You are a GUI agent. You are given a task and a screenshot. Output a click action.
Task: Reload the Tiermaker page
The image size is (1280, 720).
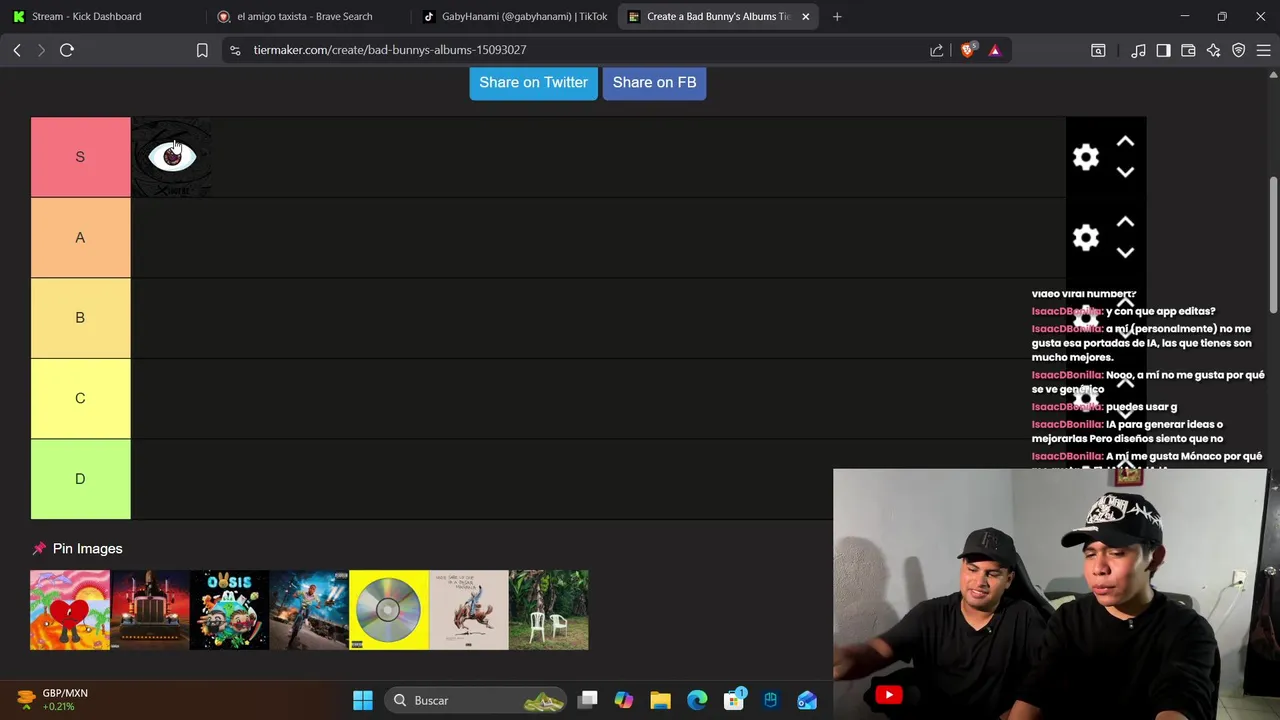click(67, 50)
